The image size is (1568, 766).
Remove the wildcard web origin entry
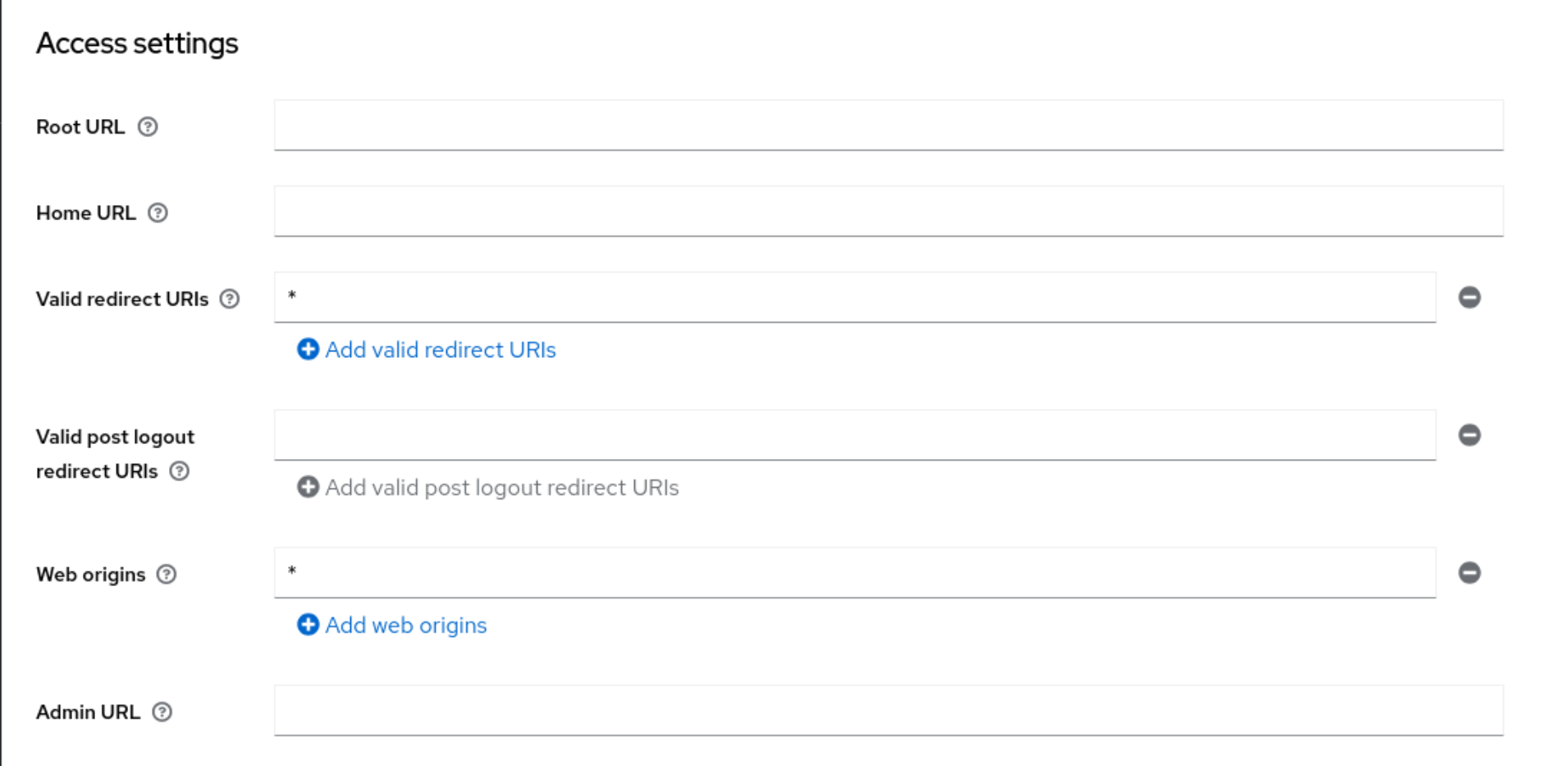(1469, 573)
